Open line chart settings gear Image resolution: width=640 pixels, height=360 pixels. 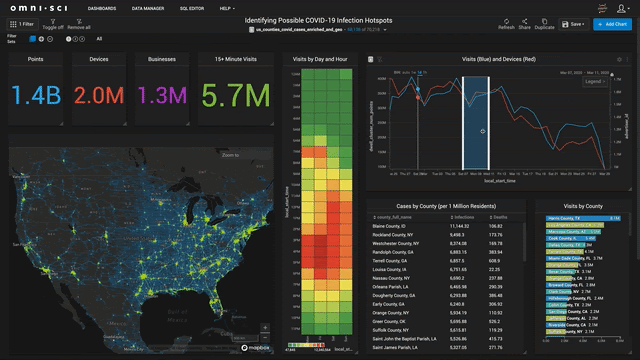click(619, 60)
